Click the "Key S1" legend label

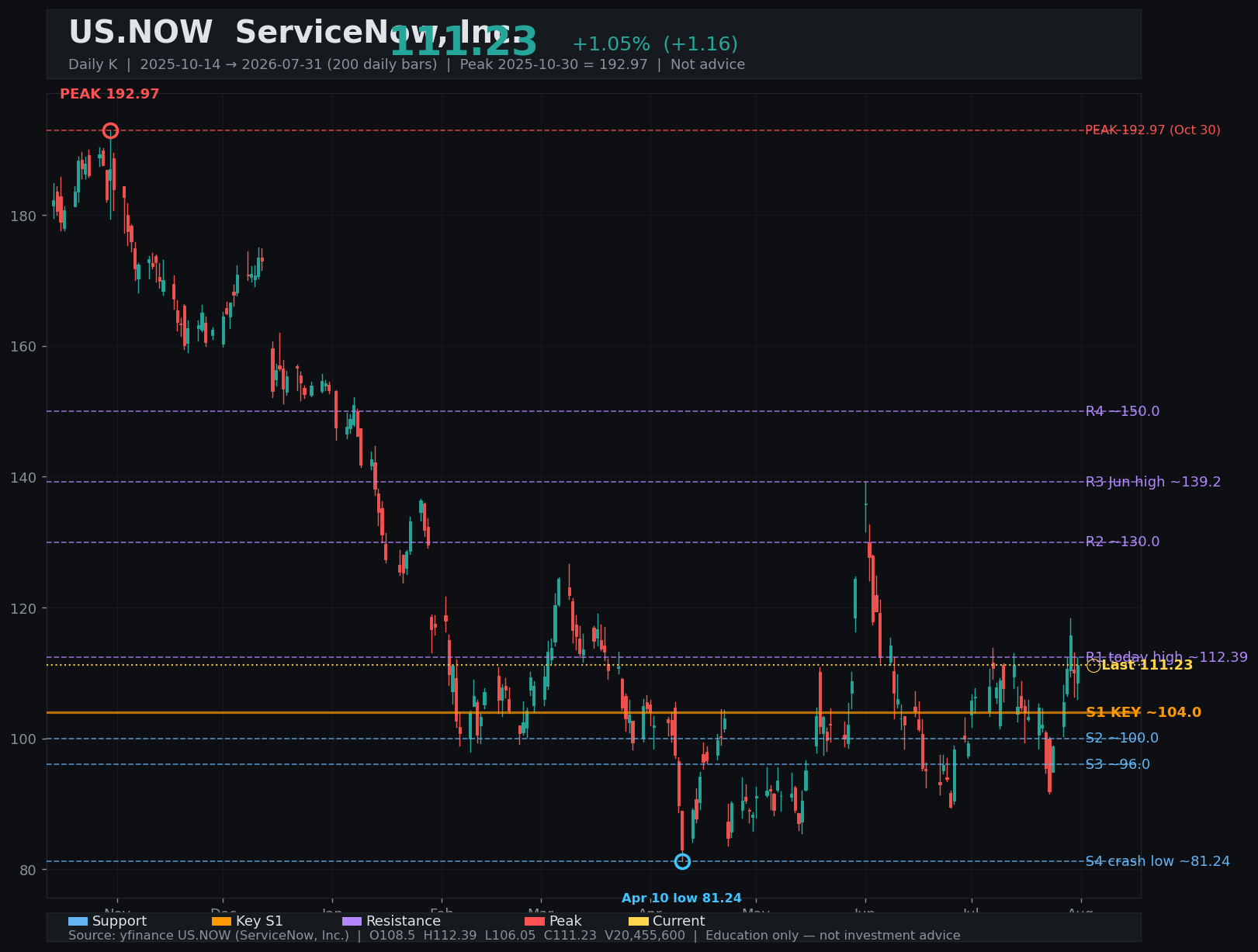pos(259,921)
